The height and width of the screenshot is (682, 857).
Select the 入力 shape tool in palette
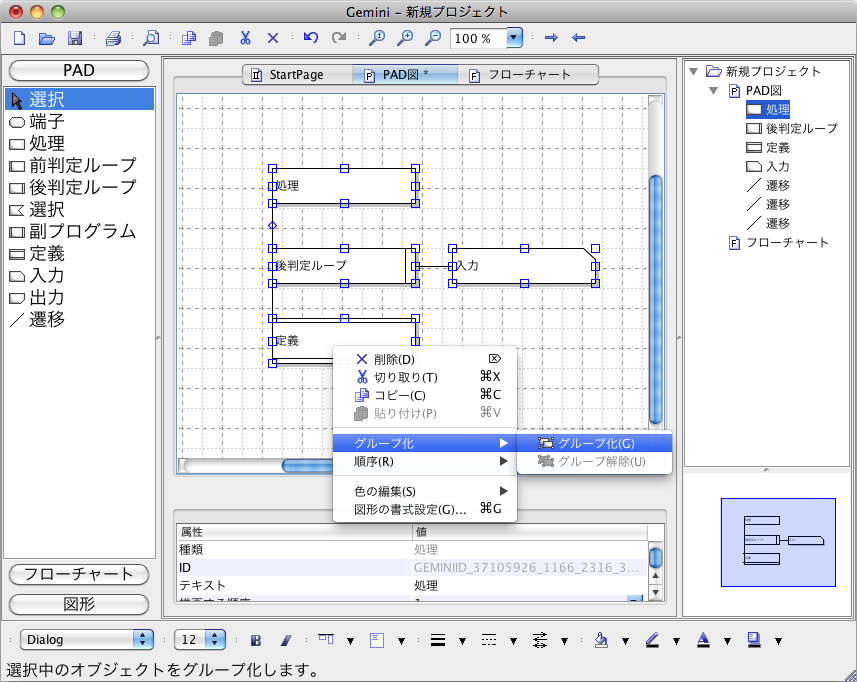(x=80, y=275)
